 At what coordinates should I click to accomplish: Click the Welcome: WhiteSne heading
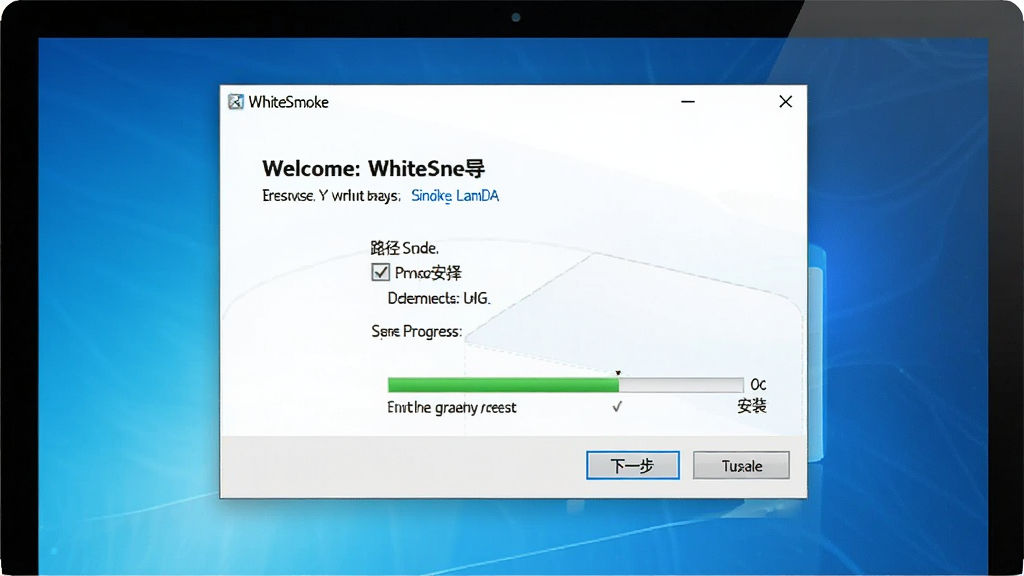[x=374, y=169]
